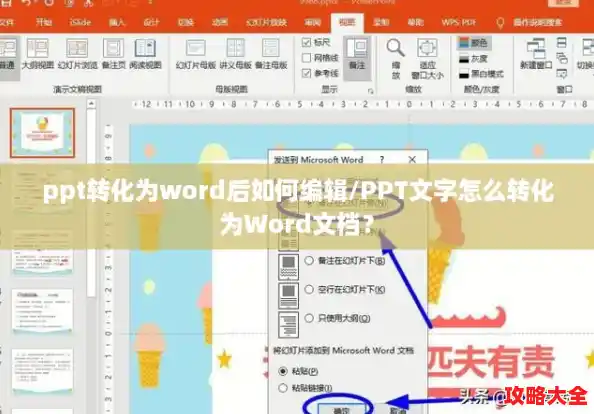This screenshot has height=414, width=594.
Task: Select the Paste (粘贴) radio option
Action: 283,371
